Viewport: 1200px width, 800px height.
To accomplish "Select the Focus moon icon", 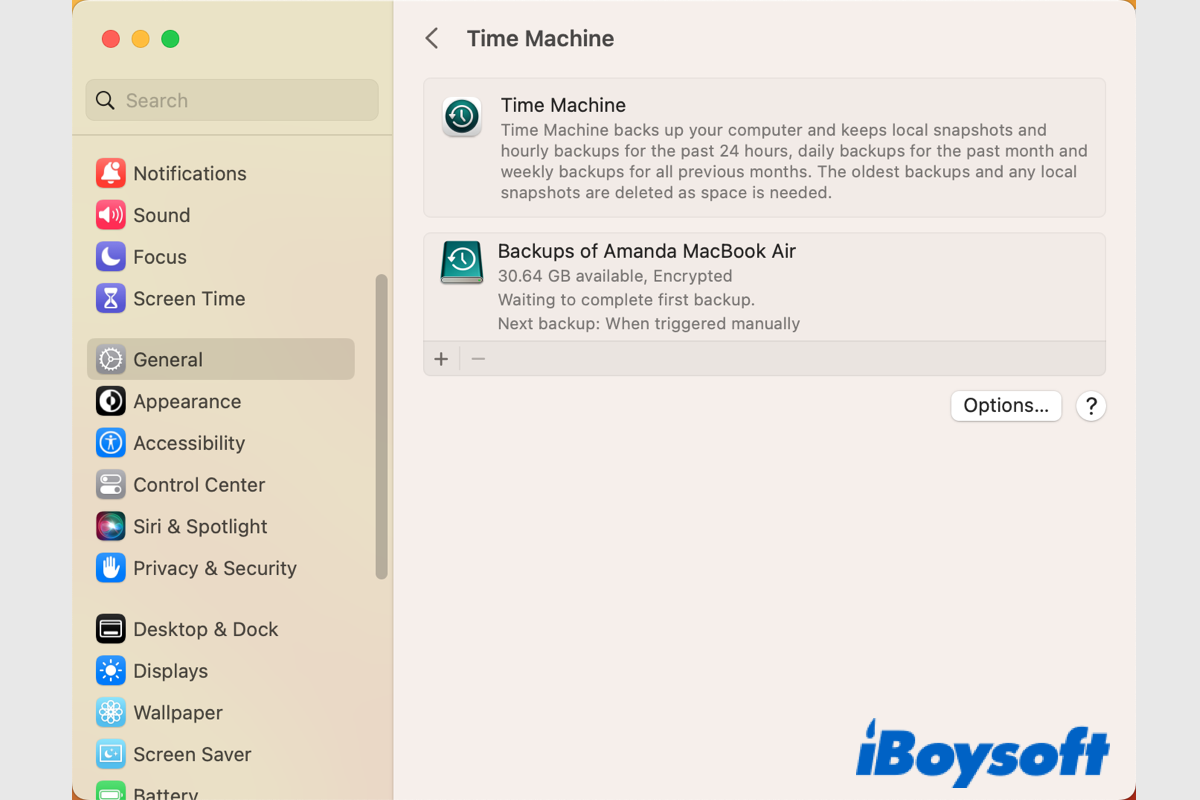I will point(111,257).
